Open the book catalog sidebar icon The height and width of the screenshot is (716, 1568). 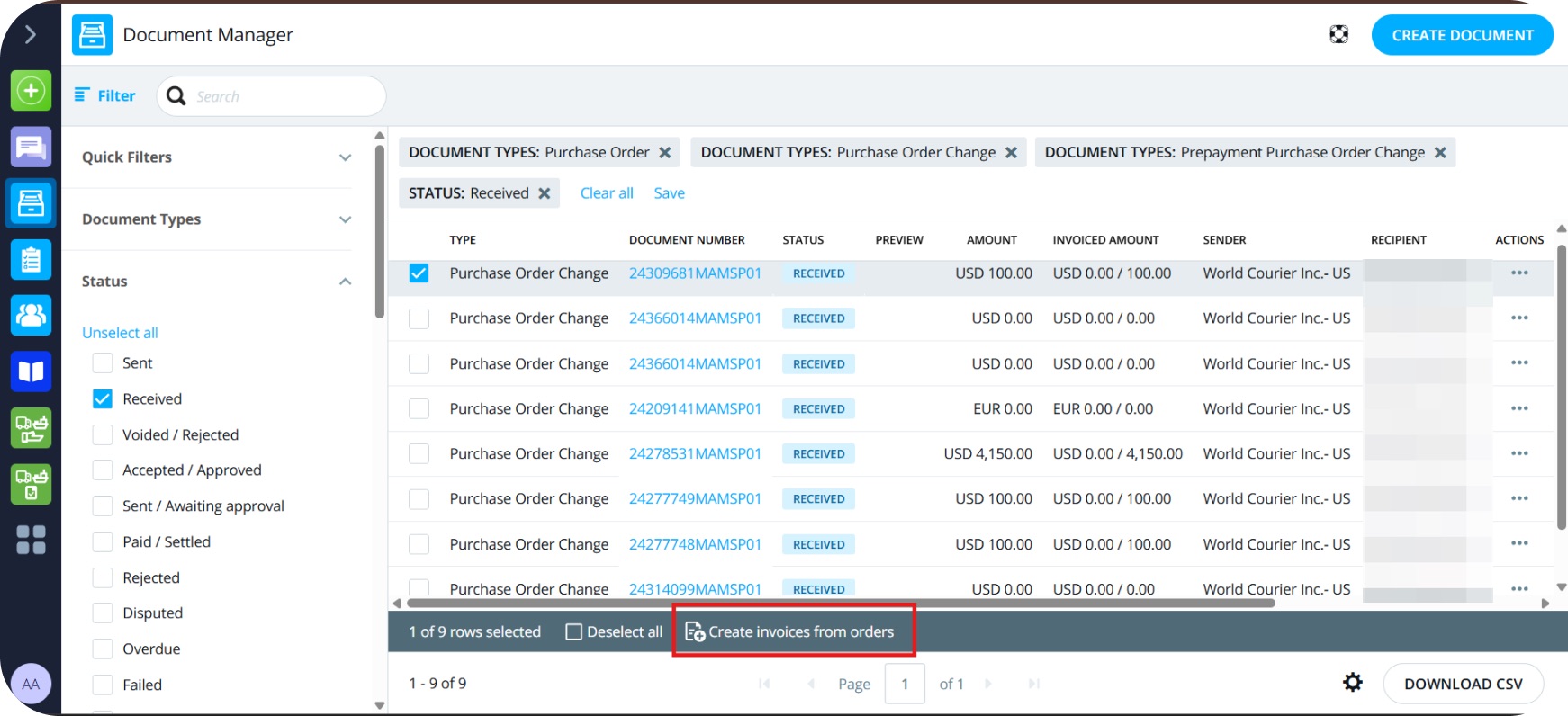coord(31,371)
